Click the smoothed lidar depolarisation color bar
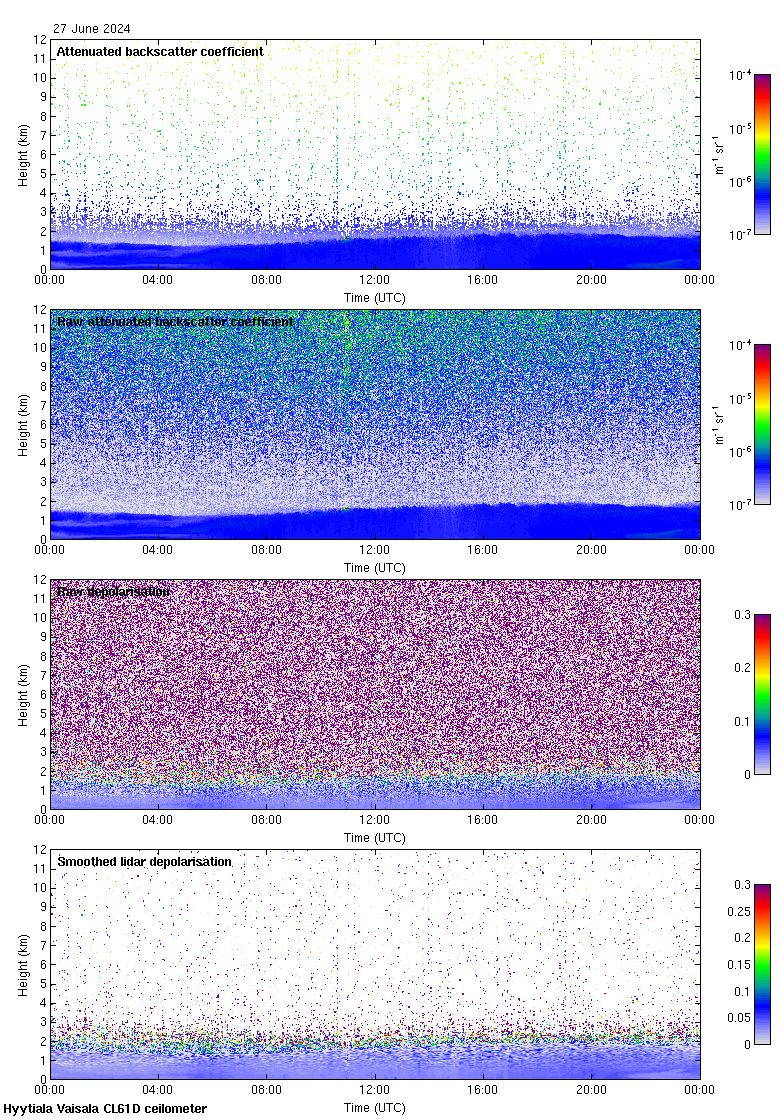The image size is (780, 1120). [x=762, y=964]
